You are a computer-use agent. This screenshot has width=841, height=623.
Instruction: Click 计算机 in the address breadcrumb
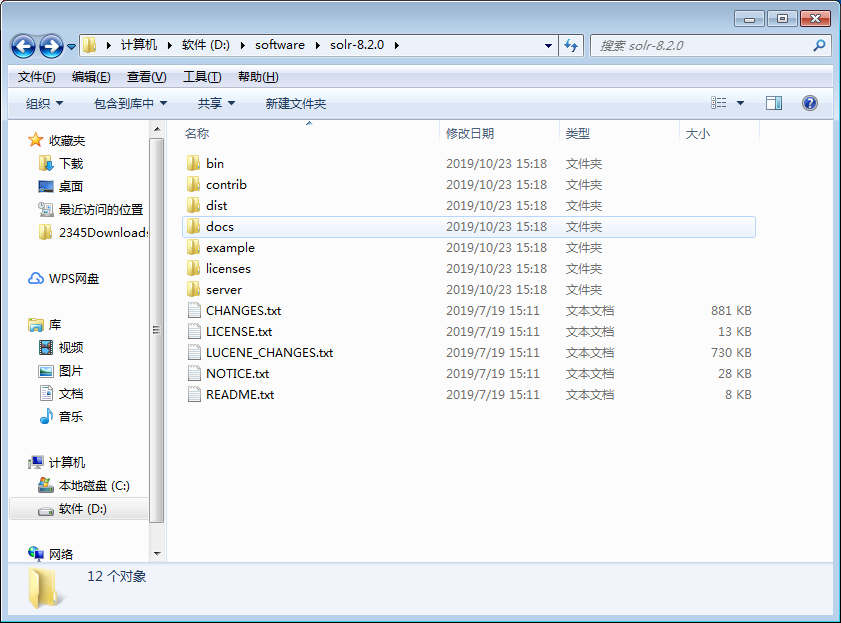(139, 45)
